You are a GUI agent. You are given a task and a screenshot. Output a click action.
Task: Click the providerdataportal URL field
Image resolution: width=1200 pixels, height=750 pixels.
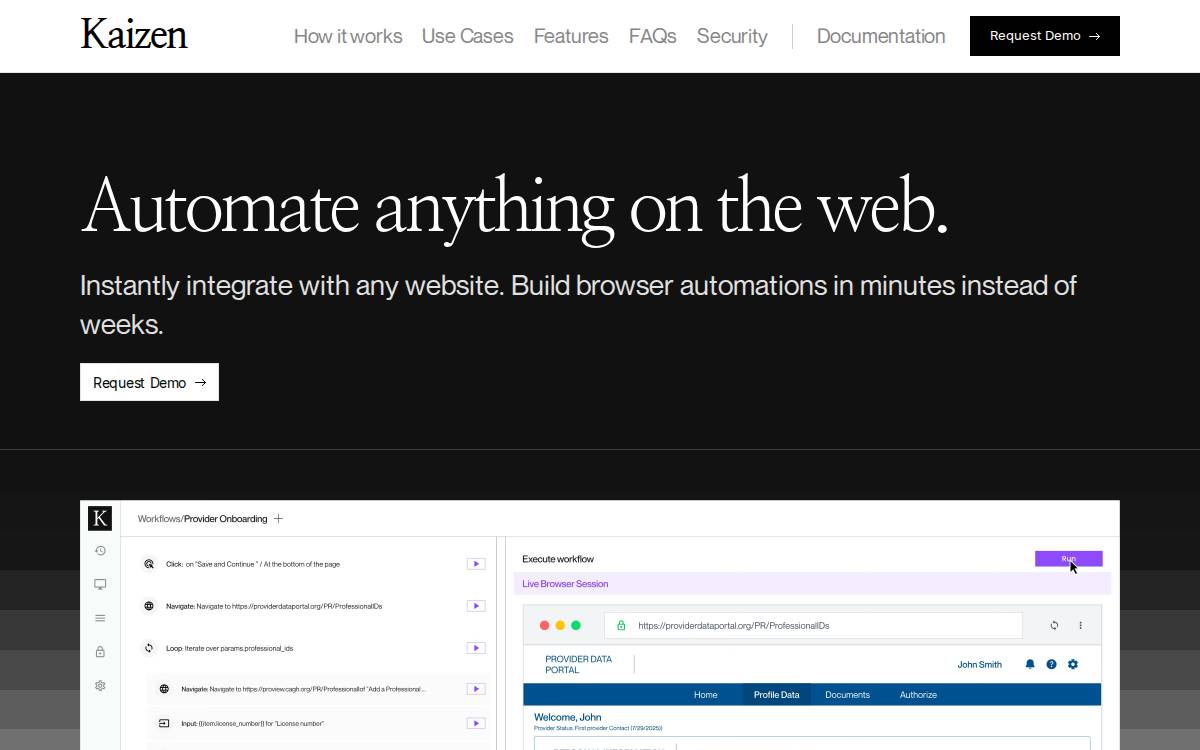[813, 625]
